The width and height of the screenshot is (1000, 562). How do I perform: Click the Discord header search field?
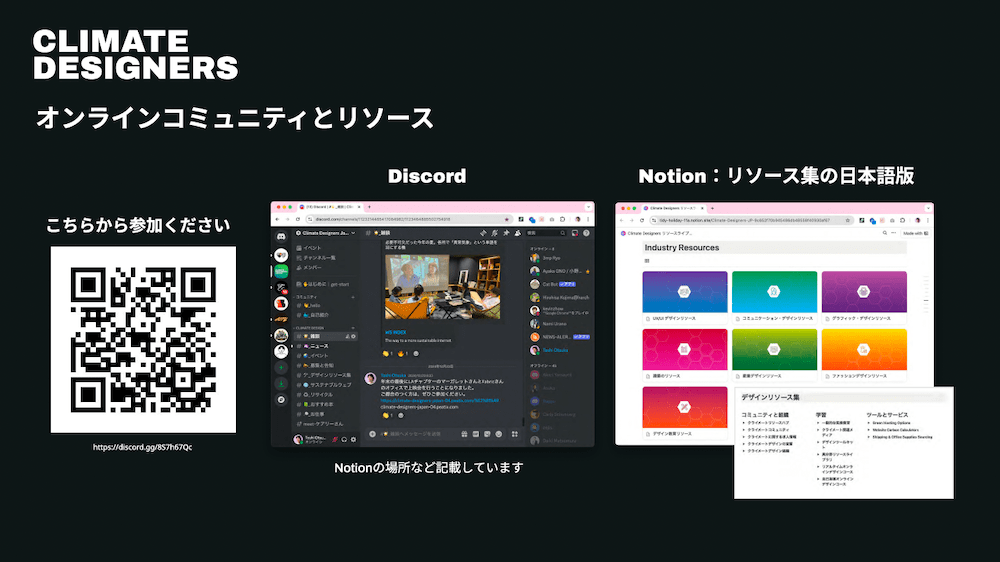coord(547,233)
